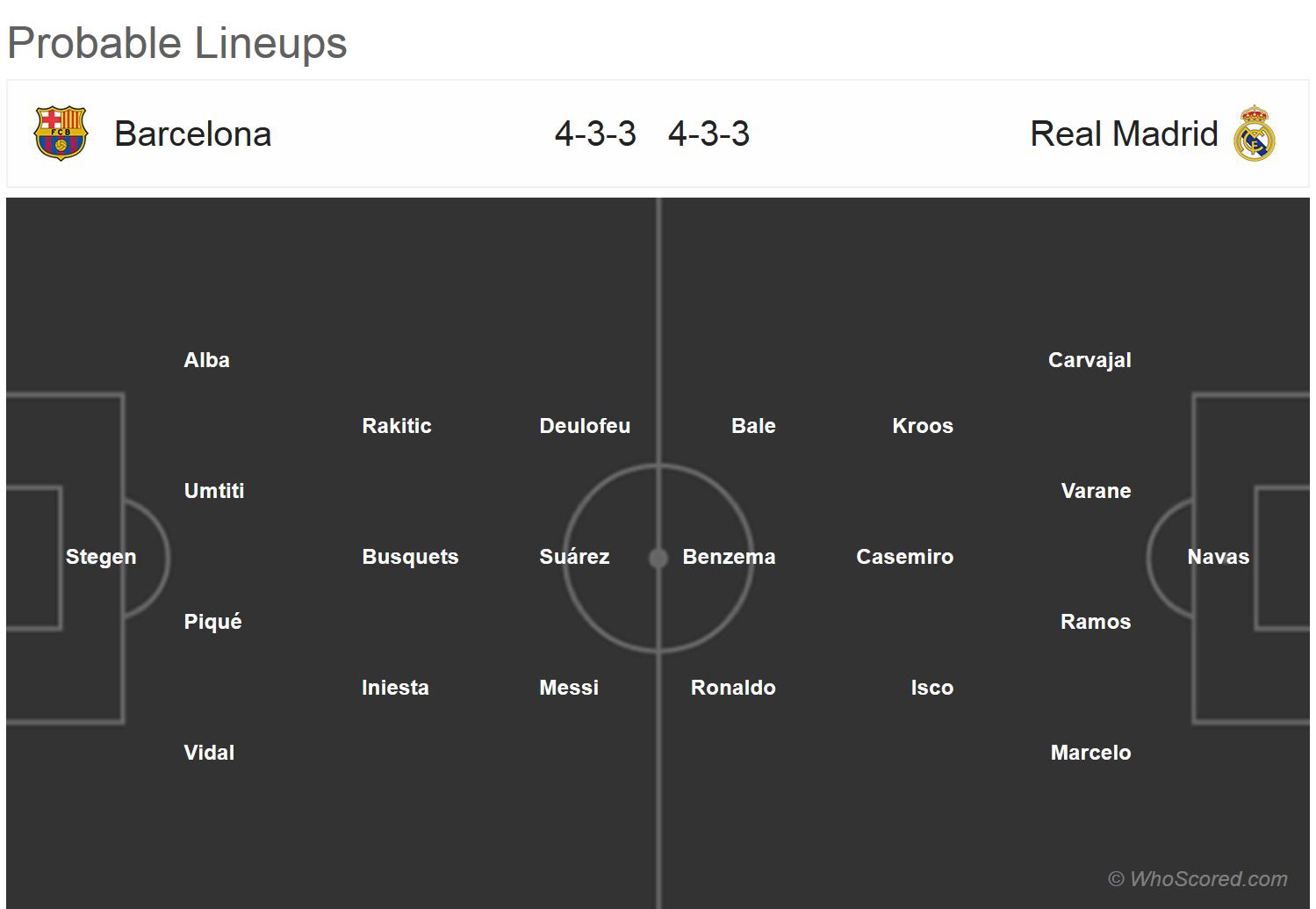The height and width of the screenshot is (909, 1316).
Task: Click on Casemiro in midfield
Action: (904, 557)
